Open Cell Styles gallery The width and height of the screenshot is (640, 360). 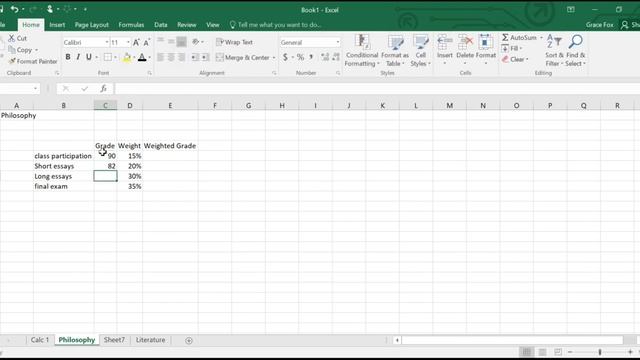420,51
